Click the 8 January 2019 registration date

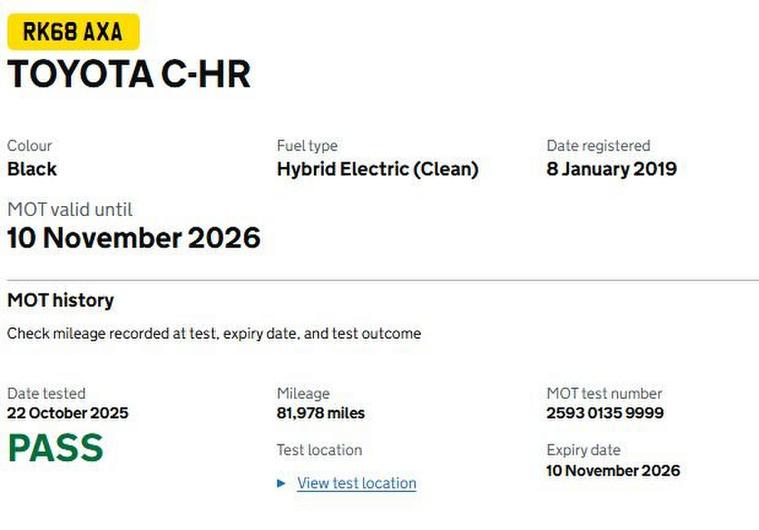[x=611, y=169]
